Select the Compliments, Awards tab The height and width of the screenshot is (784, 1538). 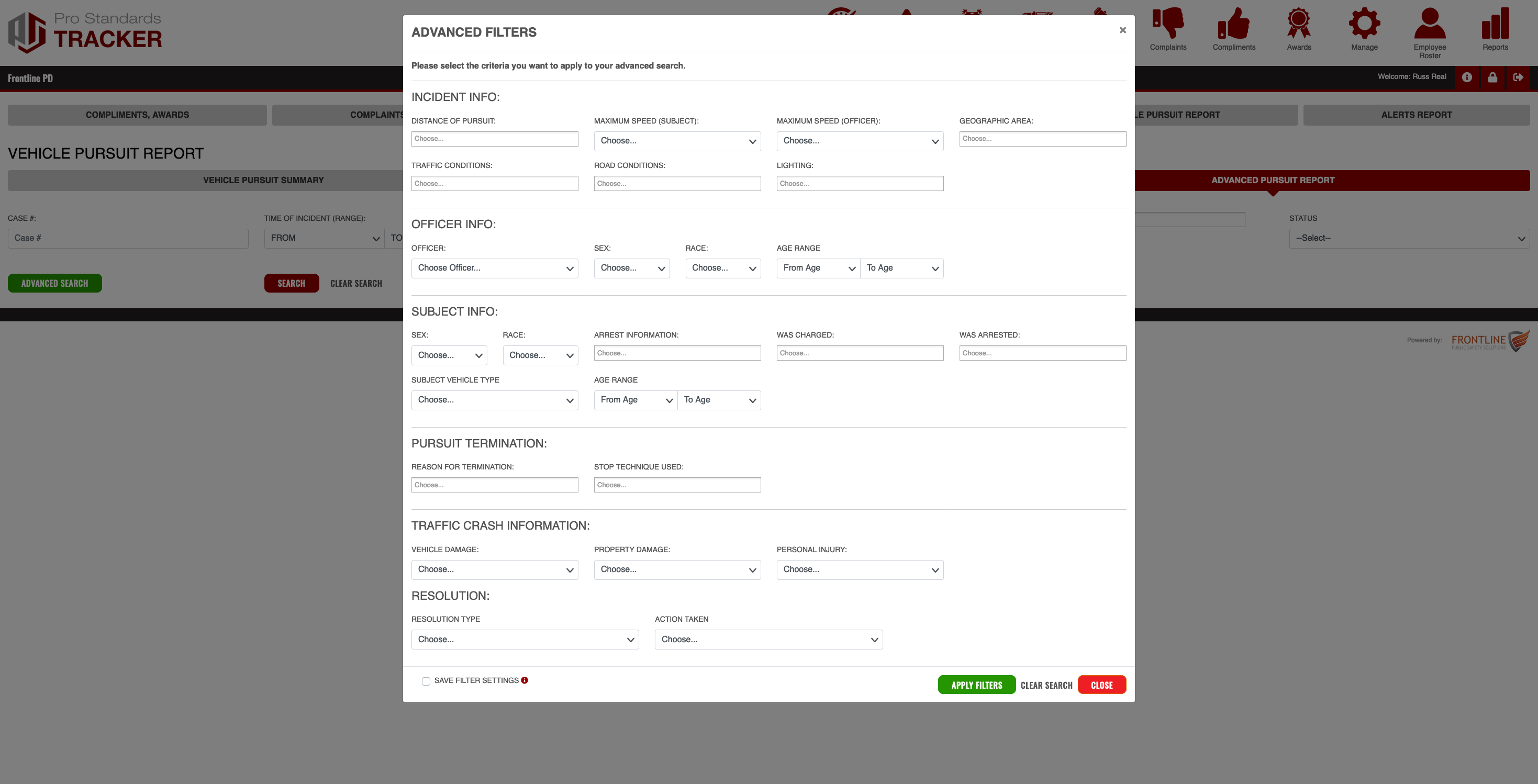click(137, 115)
